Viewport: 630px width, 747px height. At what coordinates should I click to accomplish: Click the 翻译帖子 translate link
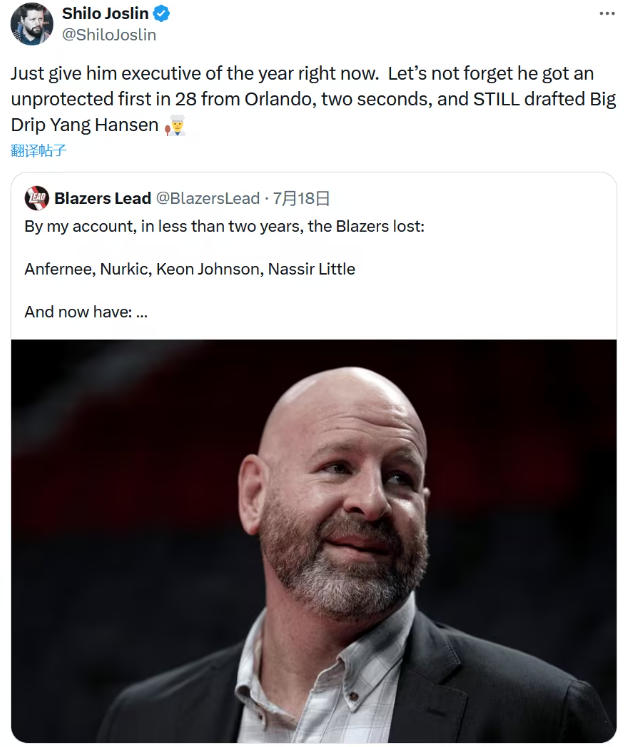(x=39, y=151)
